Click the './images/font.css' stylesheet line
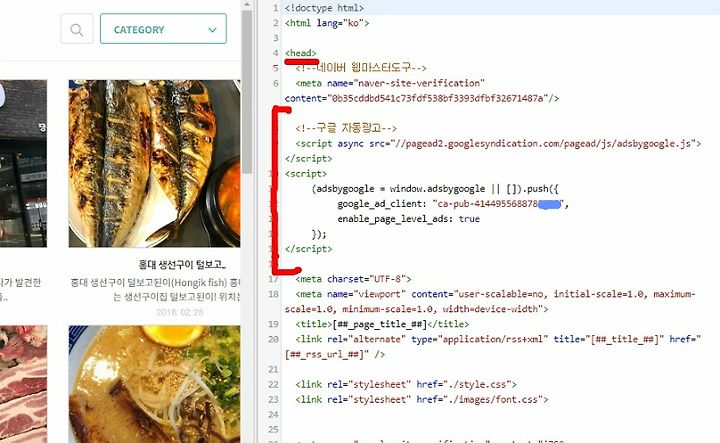This screenshot has height=443, width=720. (x=422, y=399)
